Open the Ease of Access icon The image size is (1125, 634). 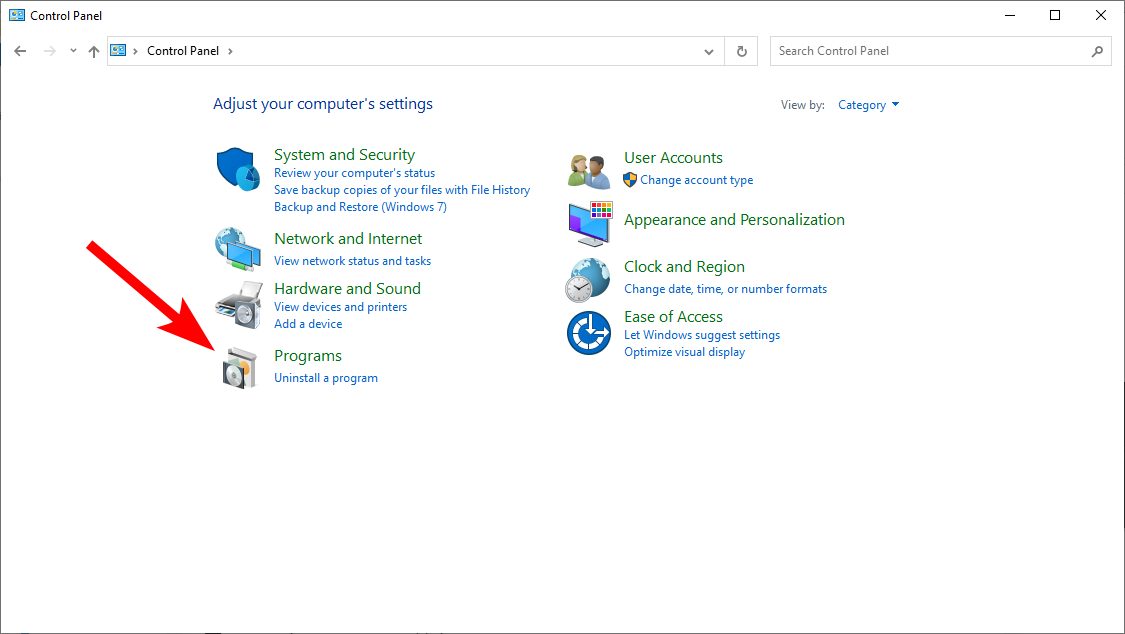[588, 333]
